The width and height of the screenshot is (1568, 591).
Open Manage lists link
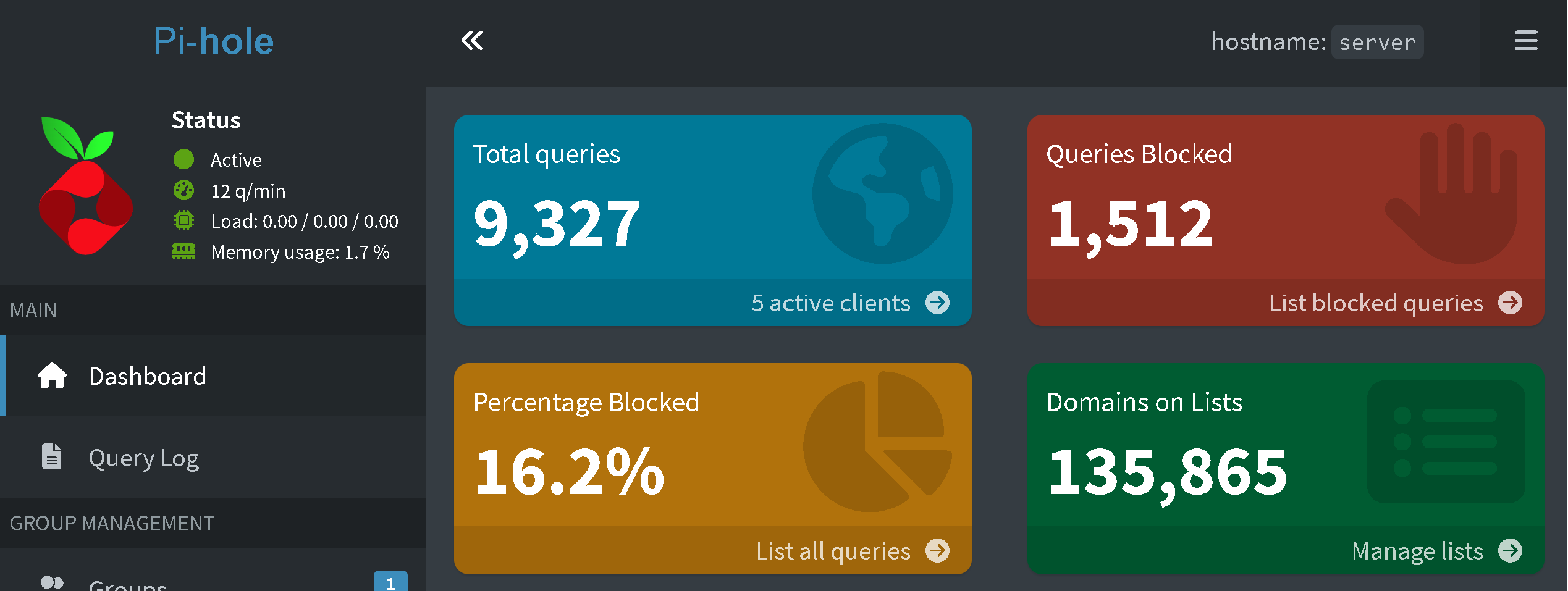pos(1417,551)
